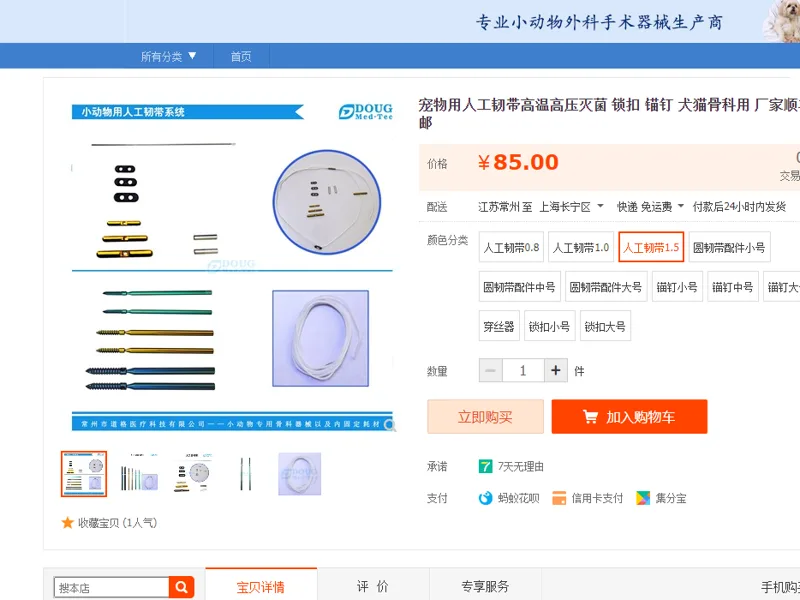The image size is (800, 600).
Task: Click the 搜本店 shop search field
Action: point(111,588)
